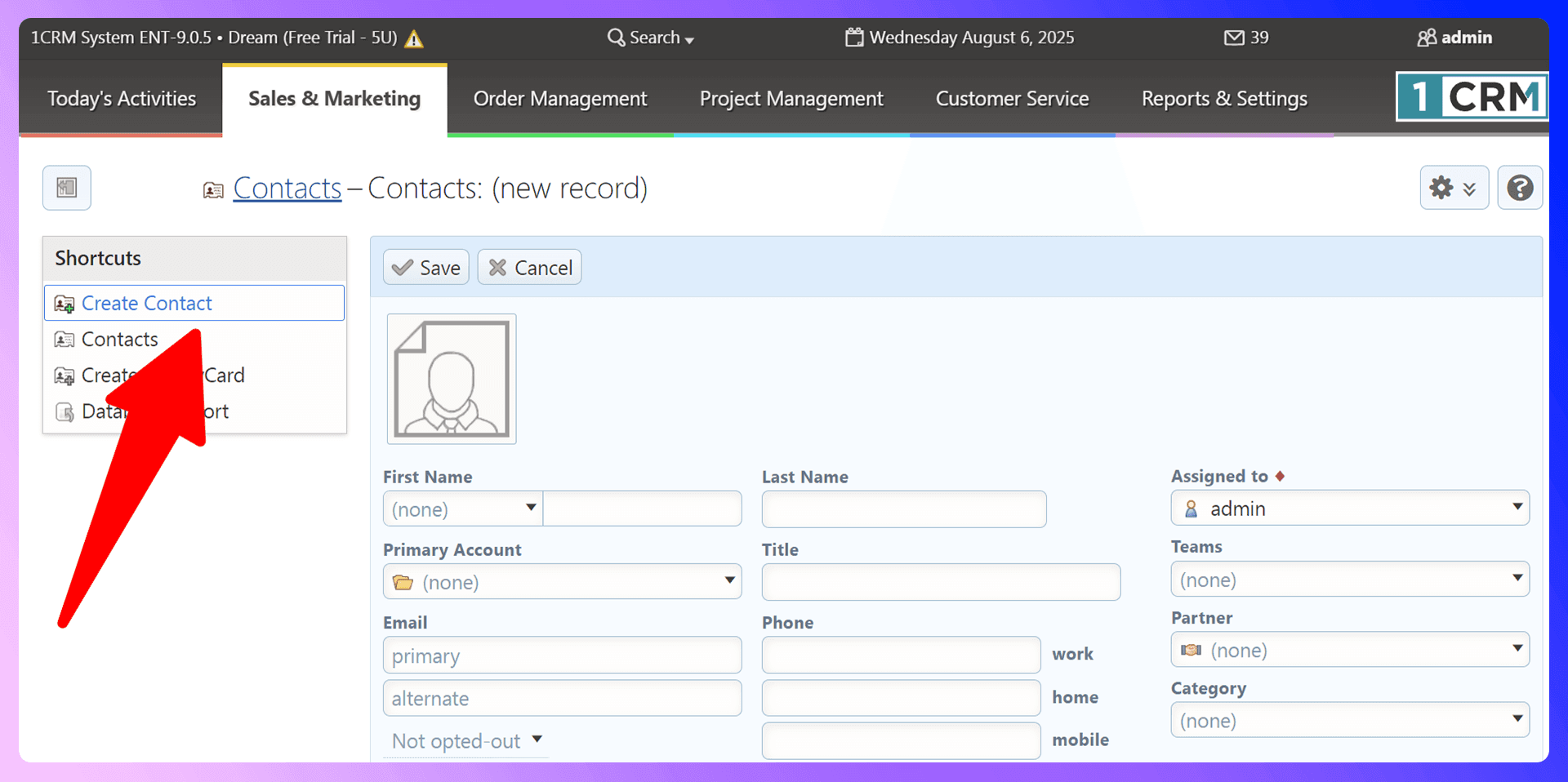
Task: Click the Contacts shortcut list icon
Action: coord(65,340)
